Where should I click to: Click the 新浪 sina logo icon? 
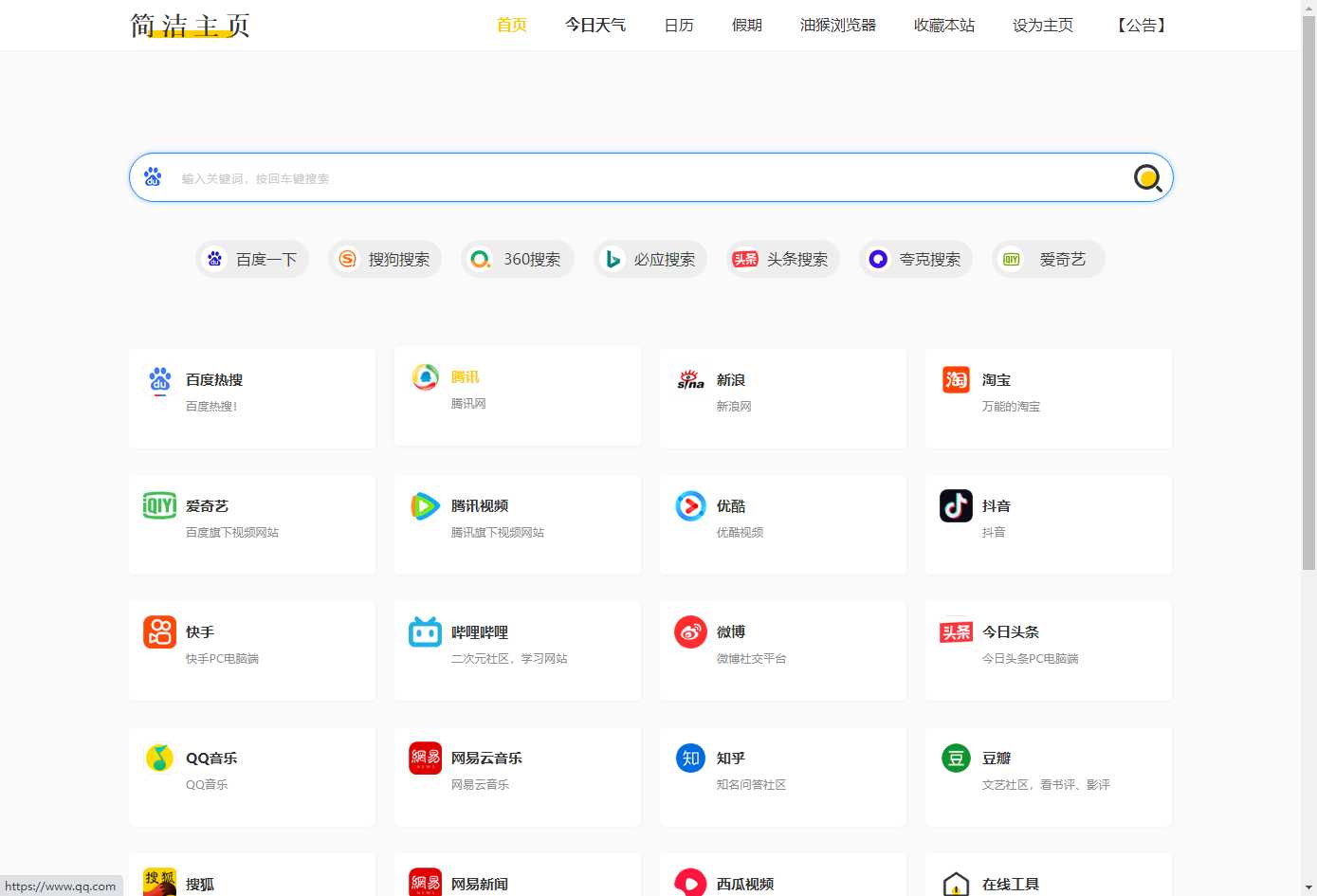(690, 380)
